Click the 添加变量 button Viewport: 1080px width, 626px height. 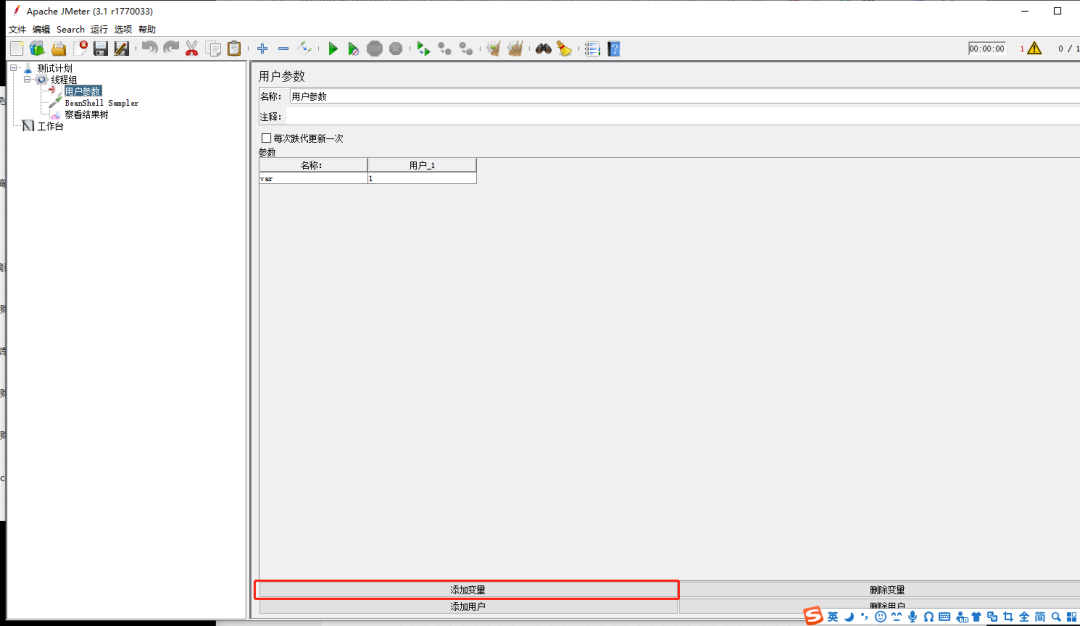pyautogui.click(x=468, y=590)
